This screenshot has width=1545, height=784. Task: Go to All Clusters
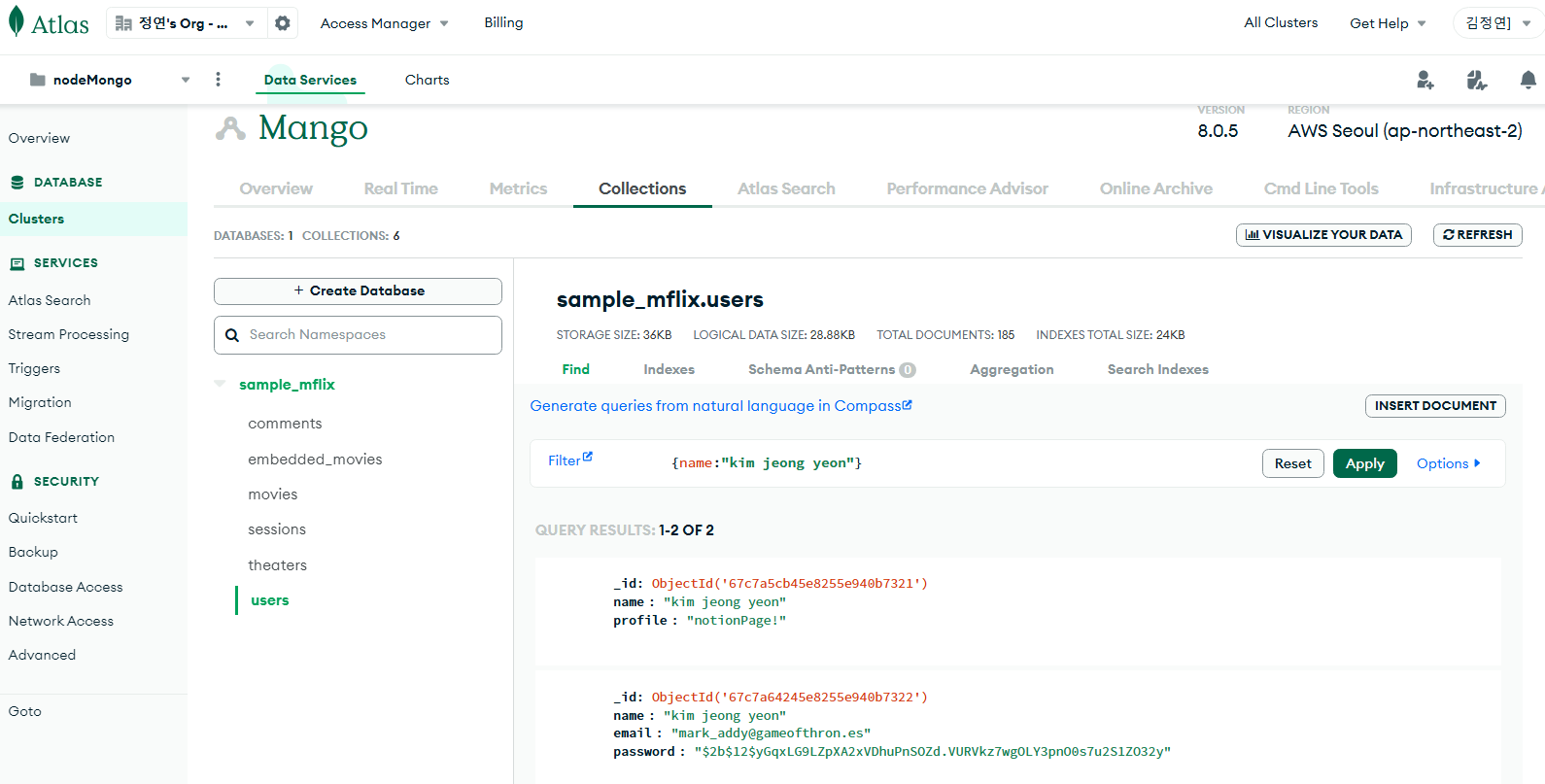coord(1281,22)
